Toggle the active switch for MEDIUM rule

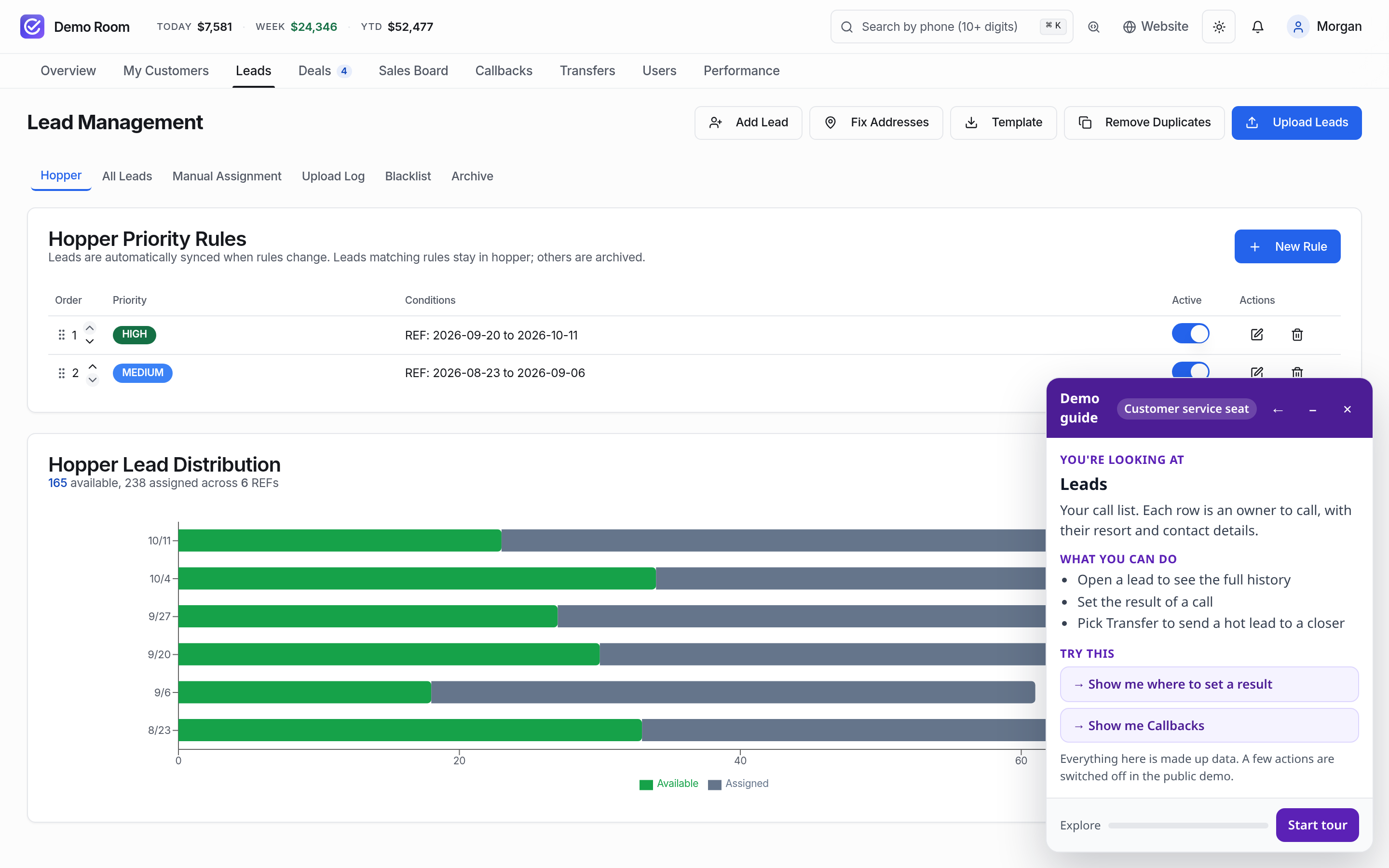click(x=1190, y=370)
